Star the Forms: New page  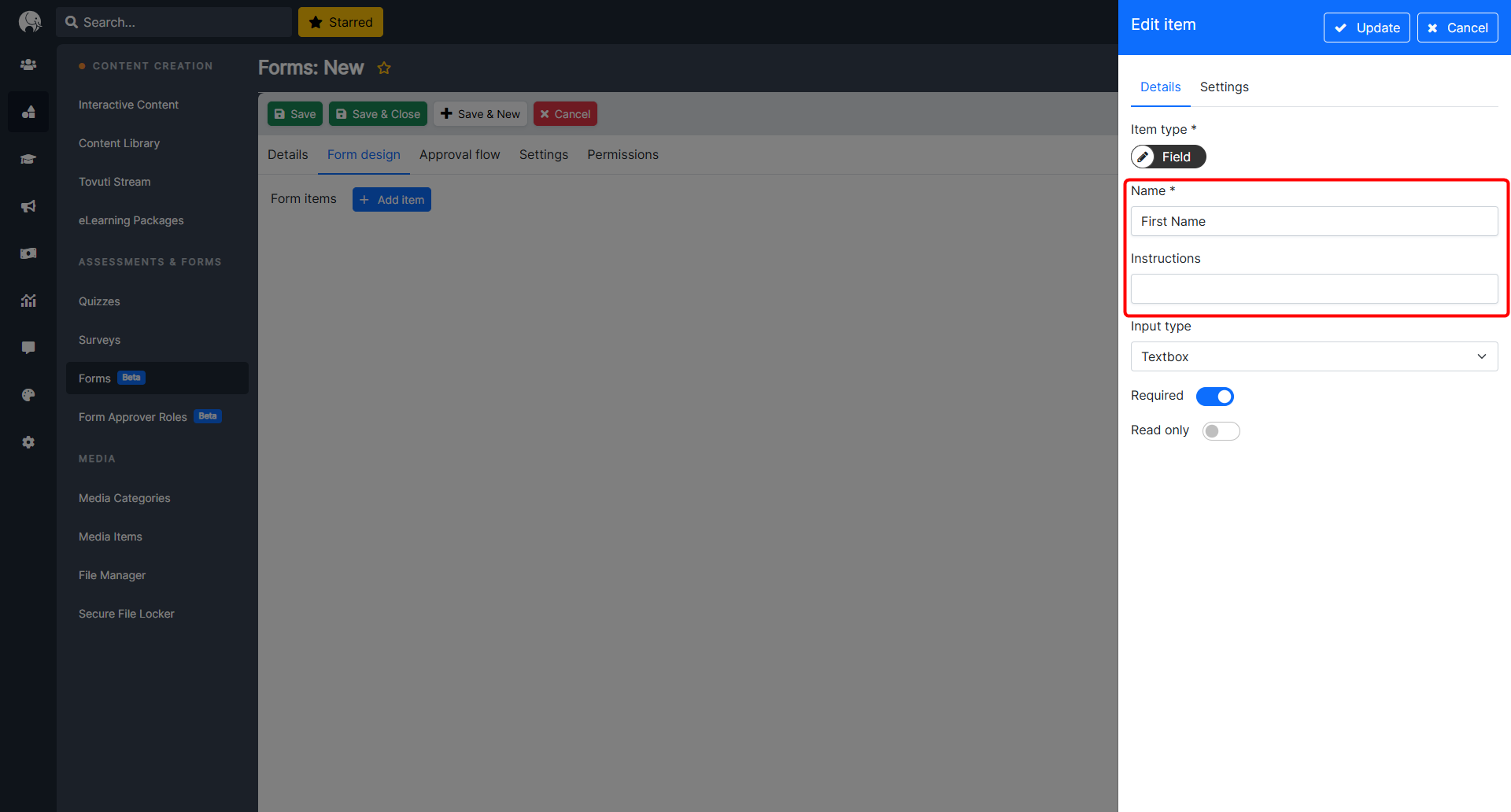tap(384, 68)
